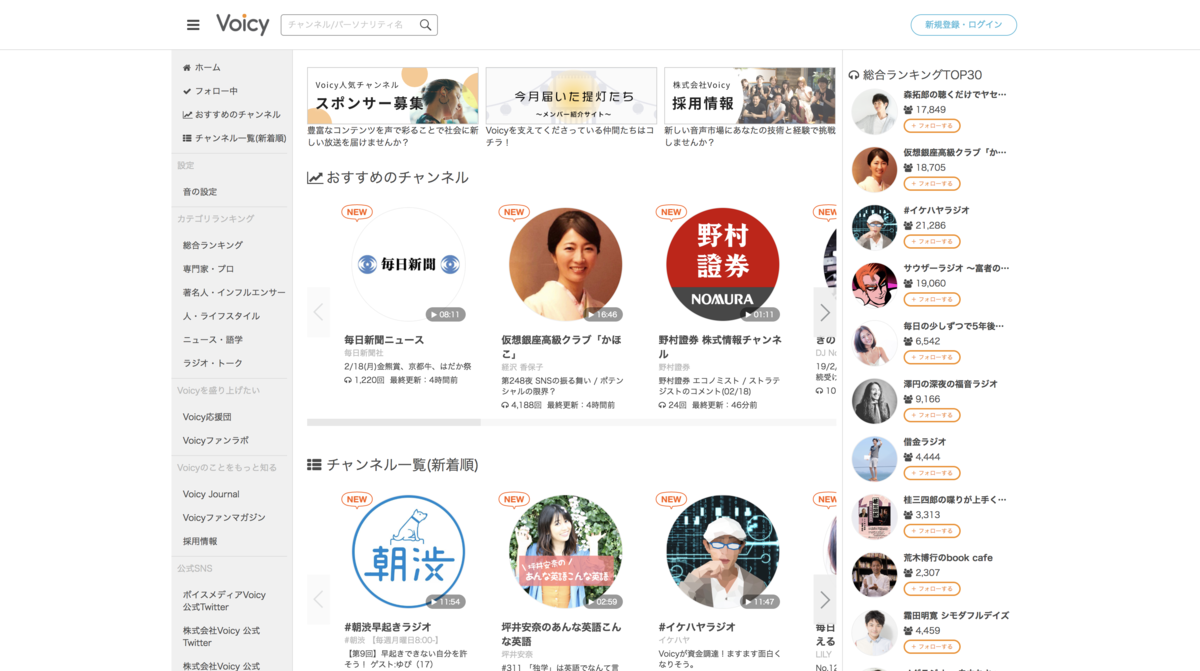Click the 総合ランキングTOP30 heading
The width and height of the screenshot is (1200, 671).
pos(915,75)
